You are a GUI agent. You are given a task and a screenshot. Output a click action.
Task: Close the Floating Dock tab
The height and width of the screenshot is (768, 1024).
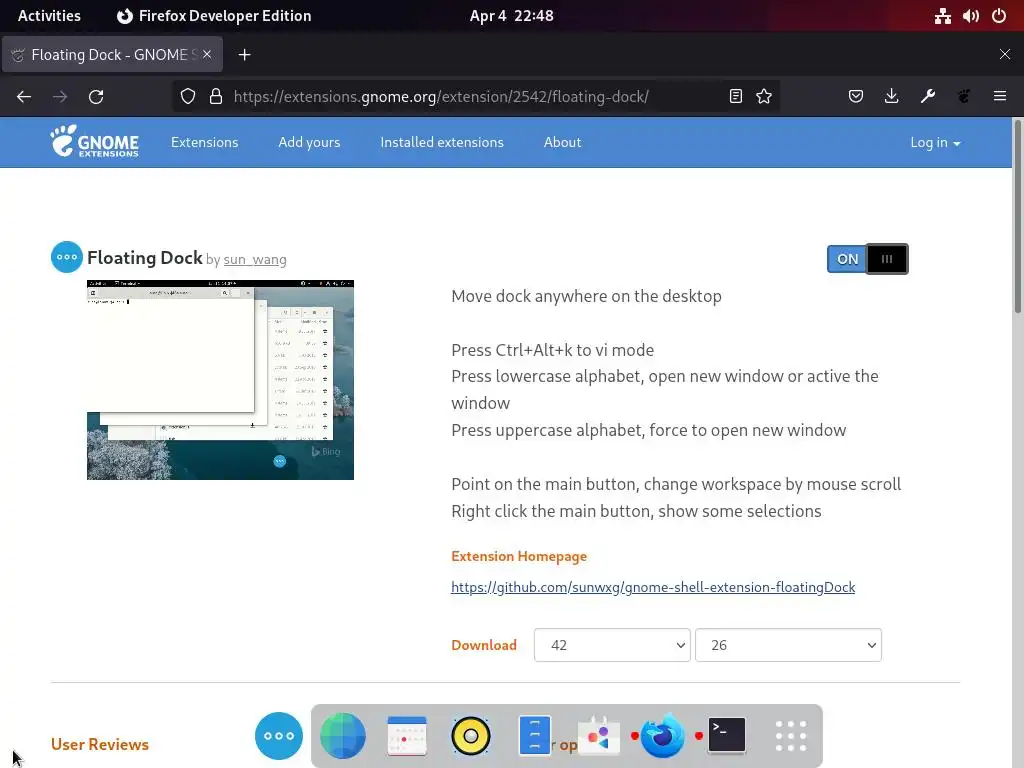(207, 55)
